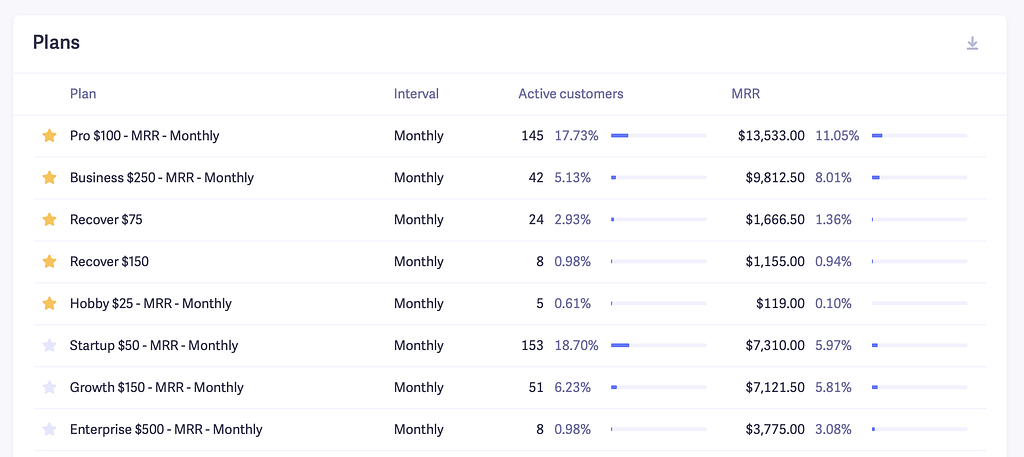Toggle the star for Recover $75
Viewport: 1024px width, 457px height.
[x=49, y=220]
